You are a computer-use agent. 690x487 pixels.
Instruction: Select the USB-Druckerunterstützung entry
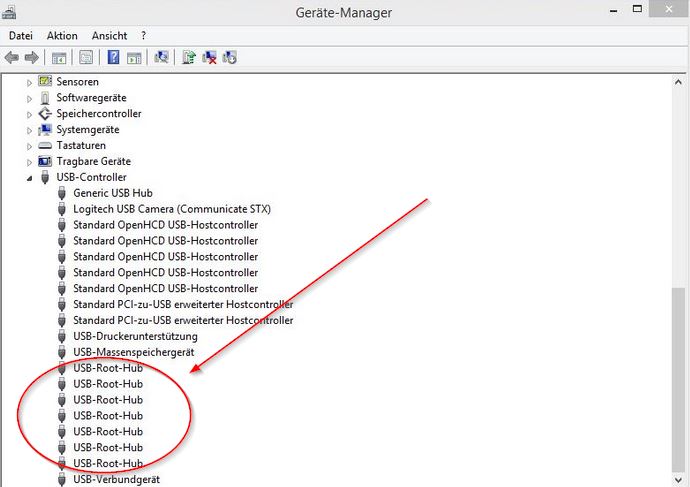point(135,337)
